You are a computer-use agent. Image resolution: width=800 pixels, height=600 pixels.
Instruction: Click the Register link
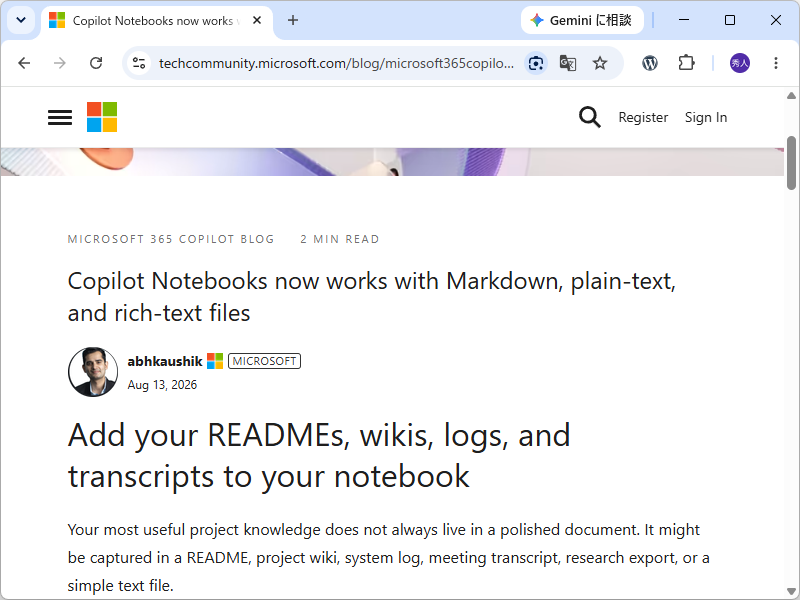pos(643,117)
